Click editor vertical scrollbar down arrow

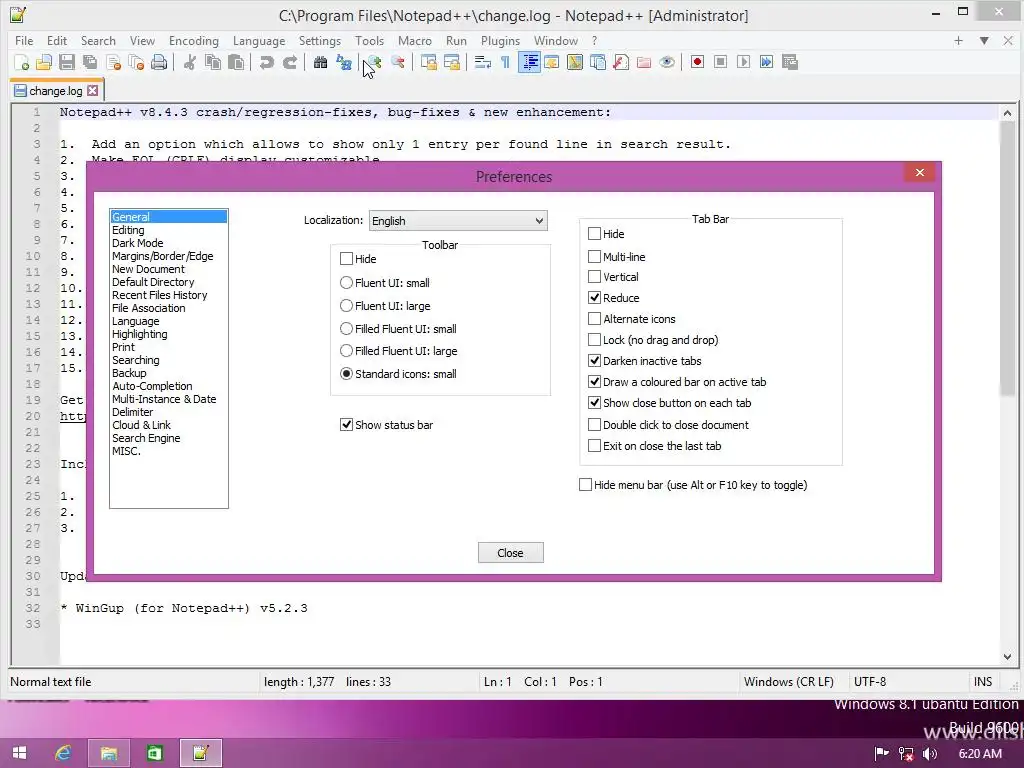click(1007, 656)
